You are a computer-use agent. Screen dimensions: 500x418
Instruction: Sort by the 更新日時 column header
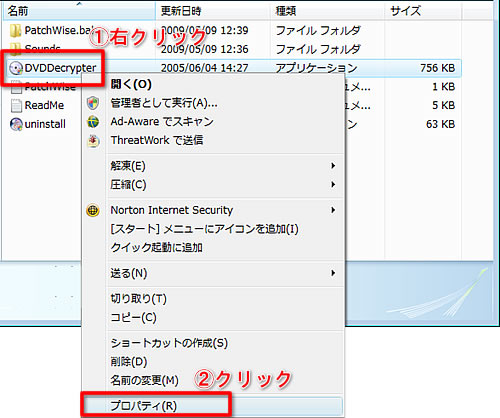point(213,11)
